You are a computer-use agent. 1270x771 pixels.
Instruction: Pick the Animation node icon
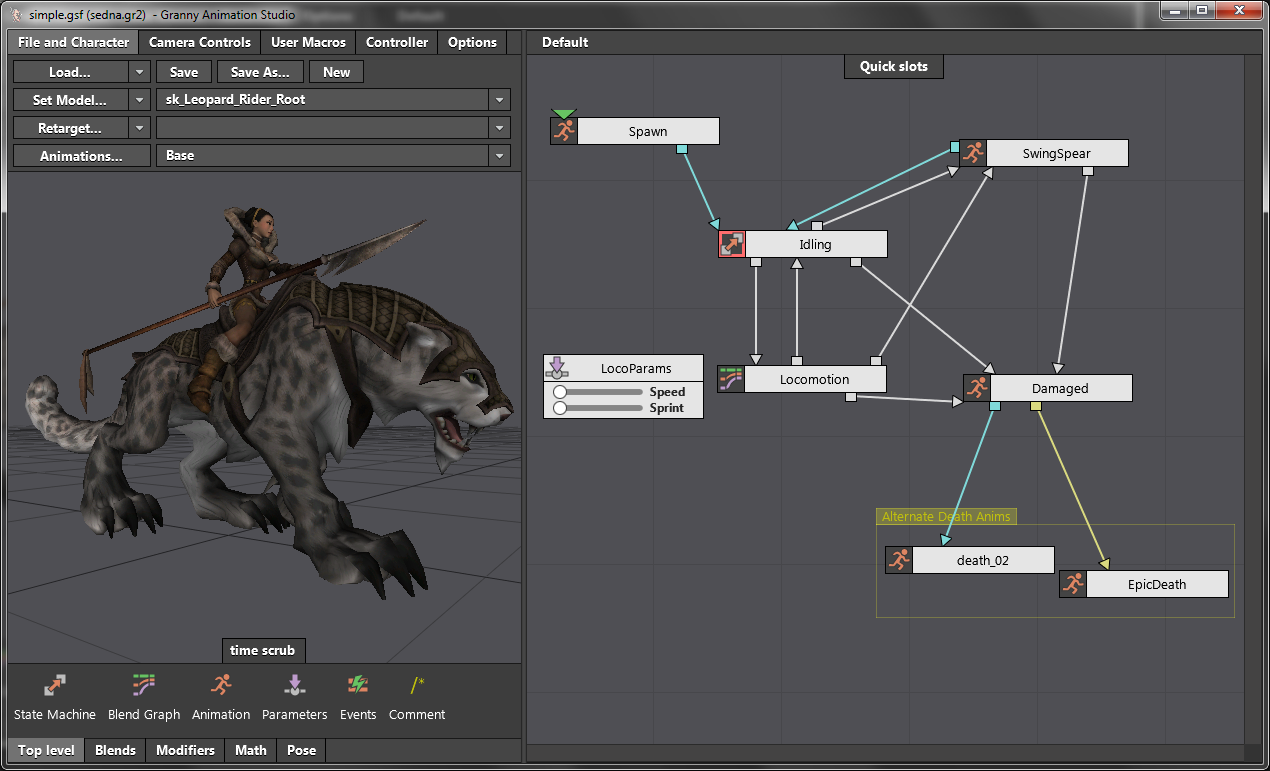point(221,686)
